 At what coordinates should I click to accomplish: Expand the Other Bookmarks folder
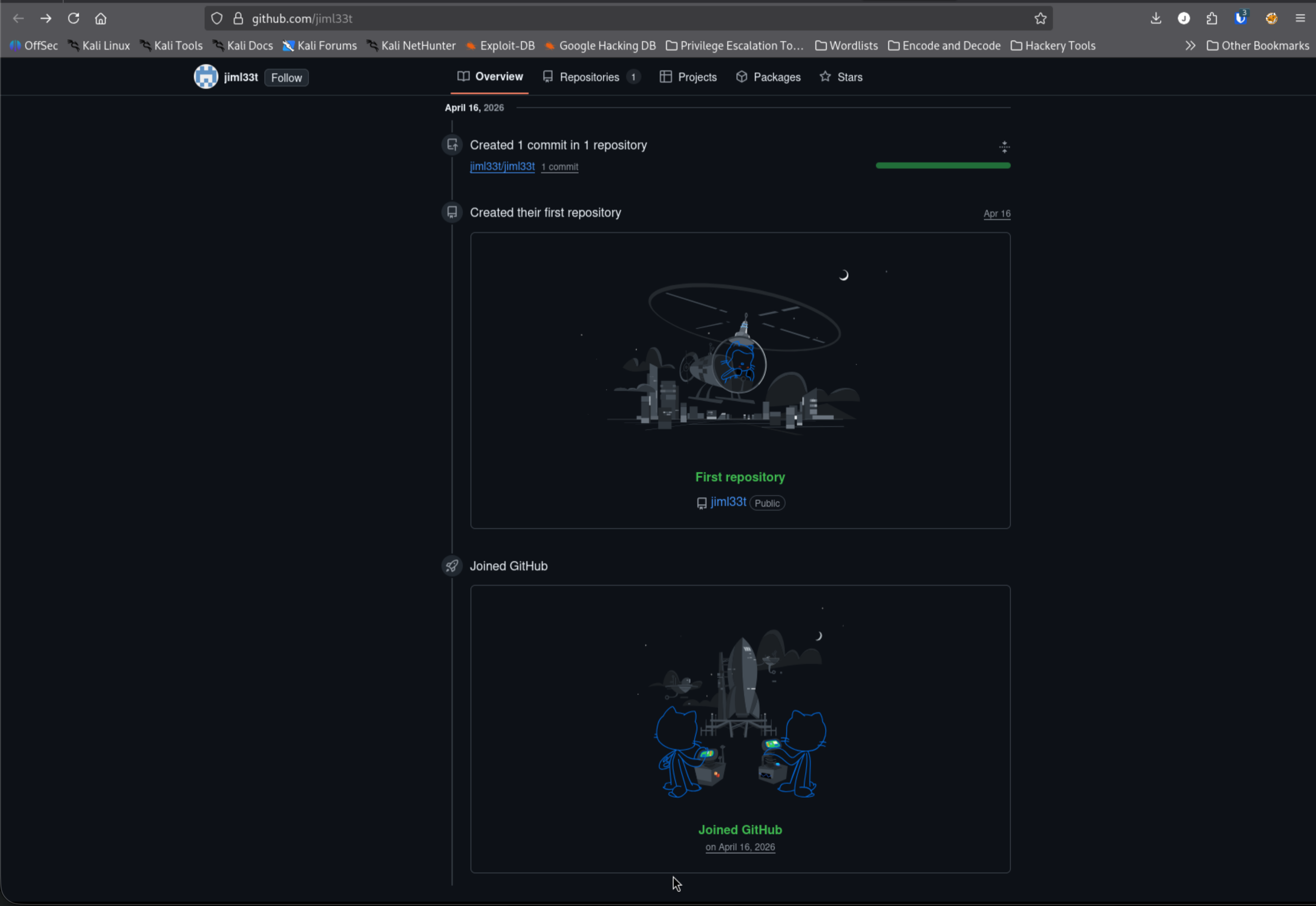(x=1258, y=45)
